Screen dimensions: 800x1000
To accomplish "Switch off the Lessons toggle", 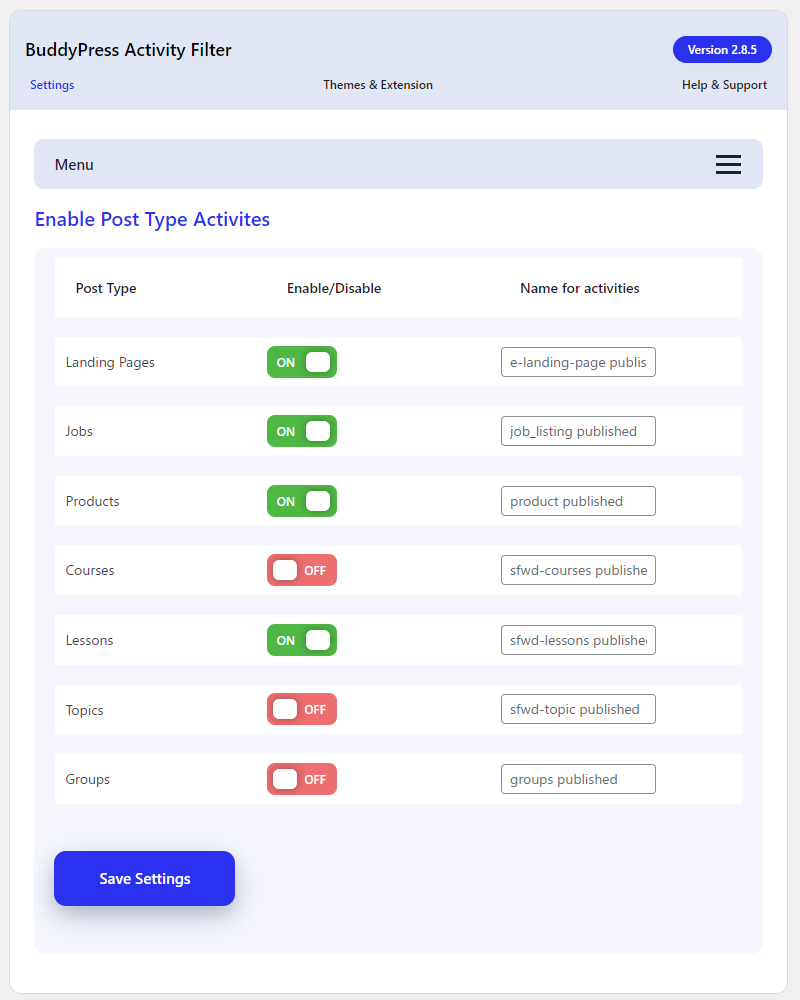I will pyautogui.click(x=302, y=640).
